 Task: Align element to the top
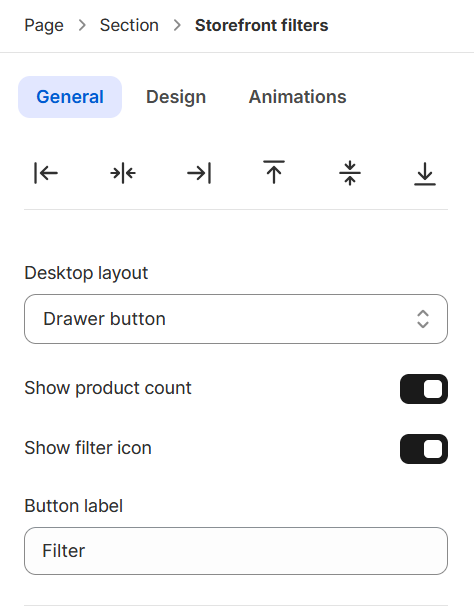[x=274, y=172]
